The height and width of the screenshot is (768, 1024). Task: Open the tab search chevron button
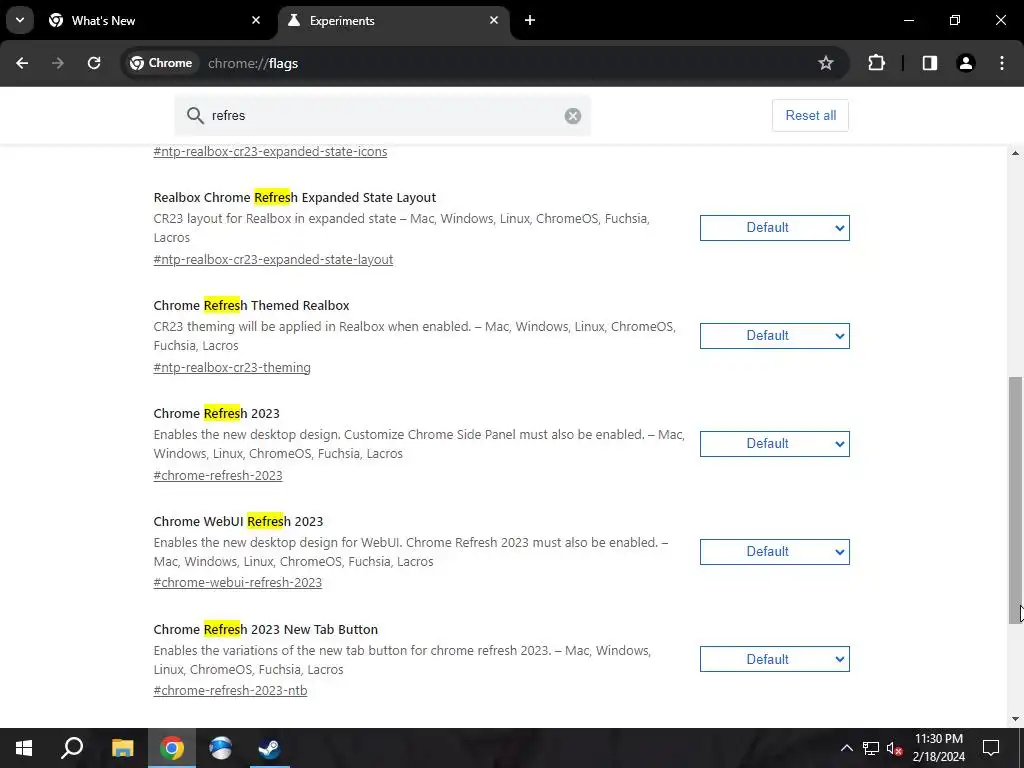coord(20,20)
